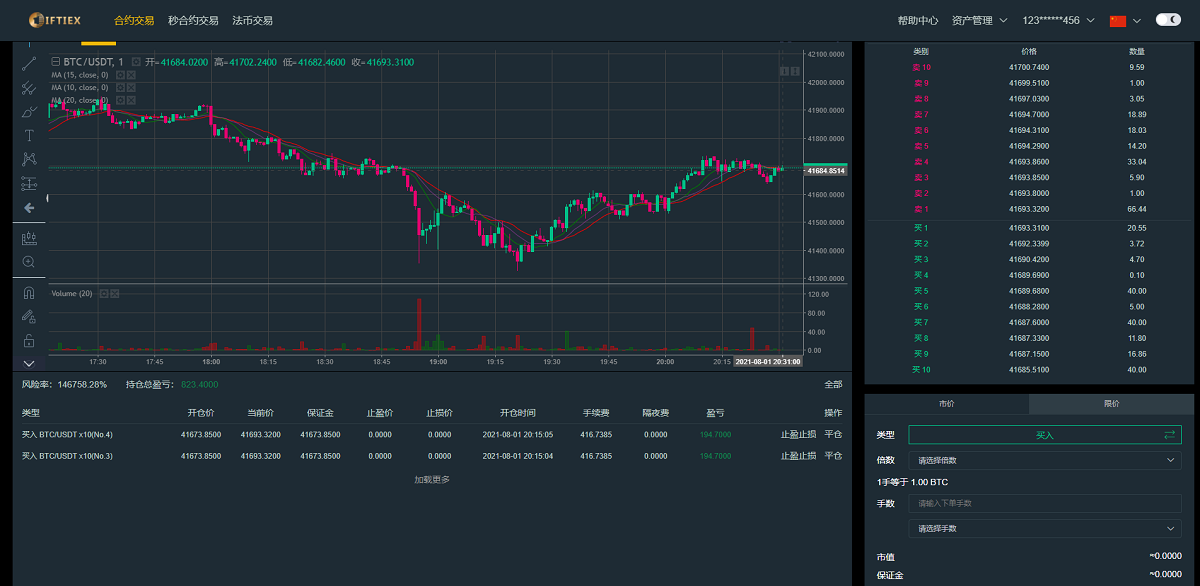Open the pattern drawing tool

(x=28, y=159)
